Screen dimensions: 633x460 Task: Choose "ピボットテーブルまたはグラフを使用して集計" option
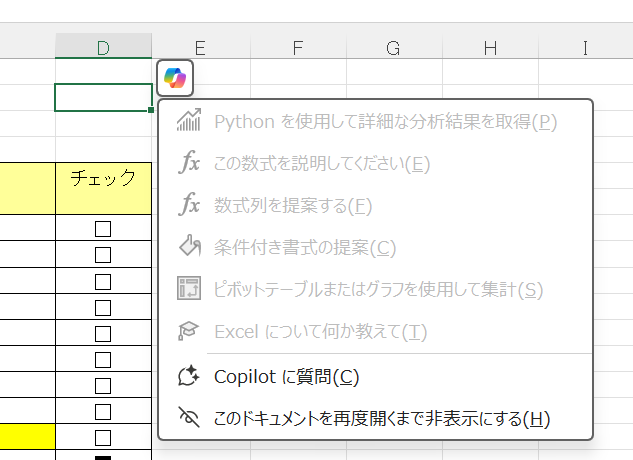[x=375, y=289]
